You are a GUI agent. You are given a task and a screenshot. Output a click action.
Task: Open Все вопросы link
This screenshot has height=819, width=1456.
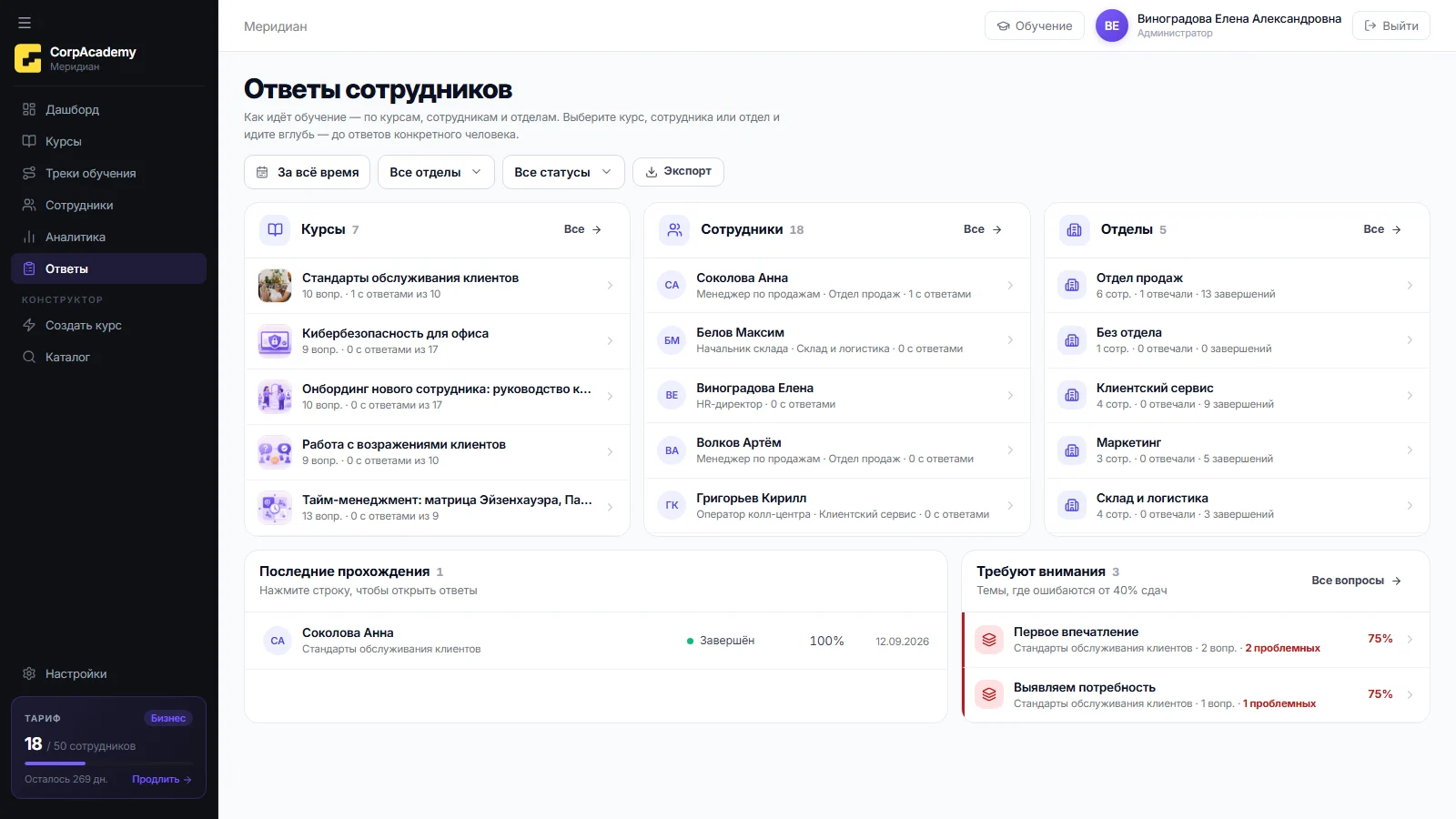pos(1356,581)
